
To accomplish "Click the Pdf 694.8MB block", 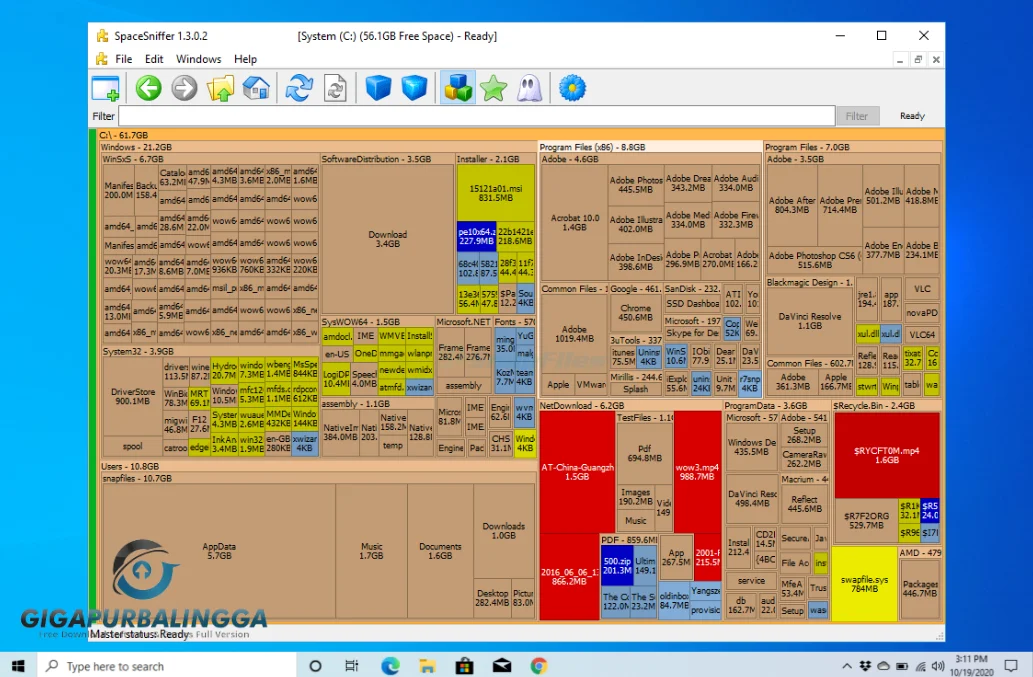I will (644, 453).
